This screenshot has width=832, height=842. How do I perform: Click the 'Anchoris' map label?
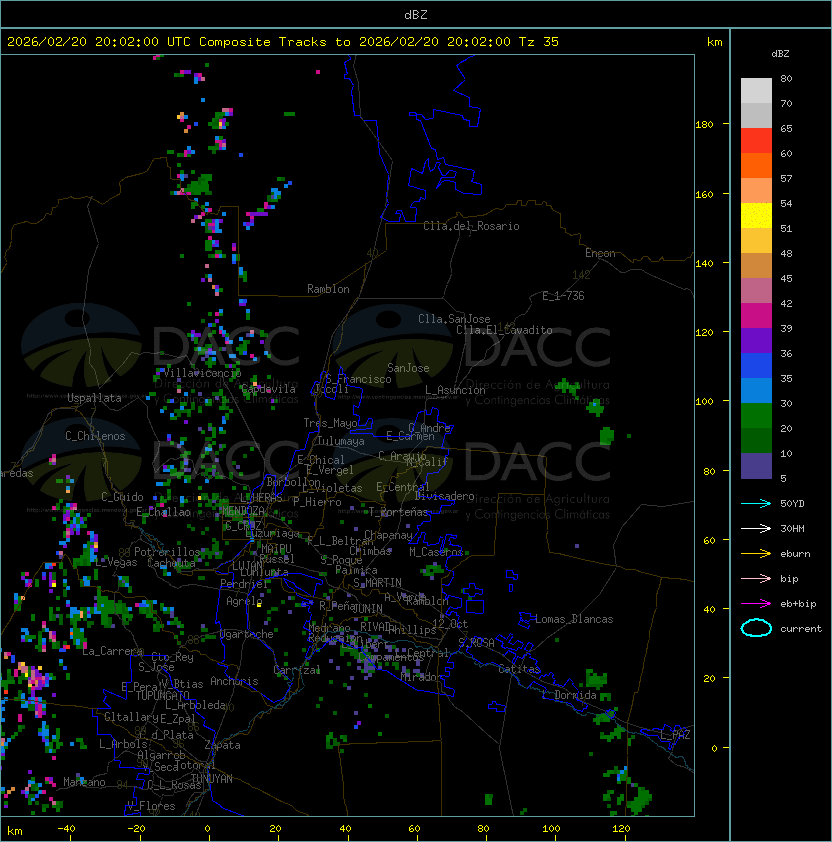(234, 681)
